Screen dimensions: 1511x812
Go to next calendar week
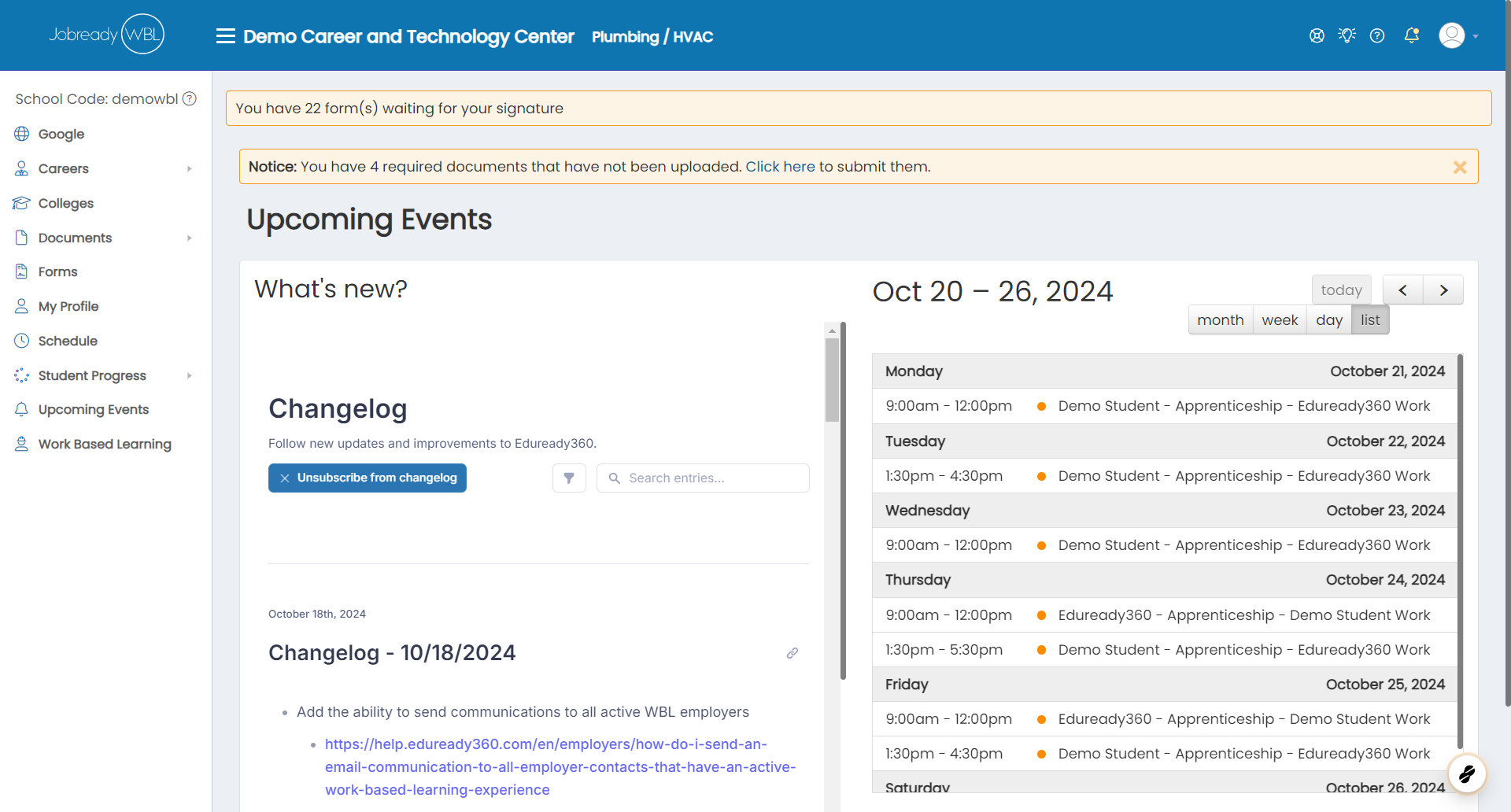(x=1443, y=290)
